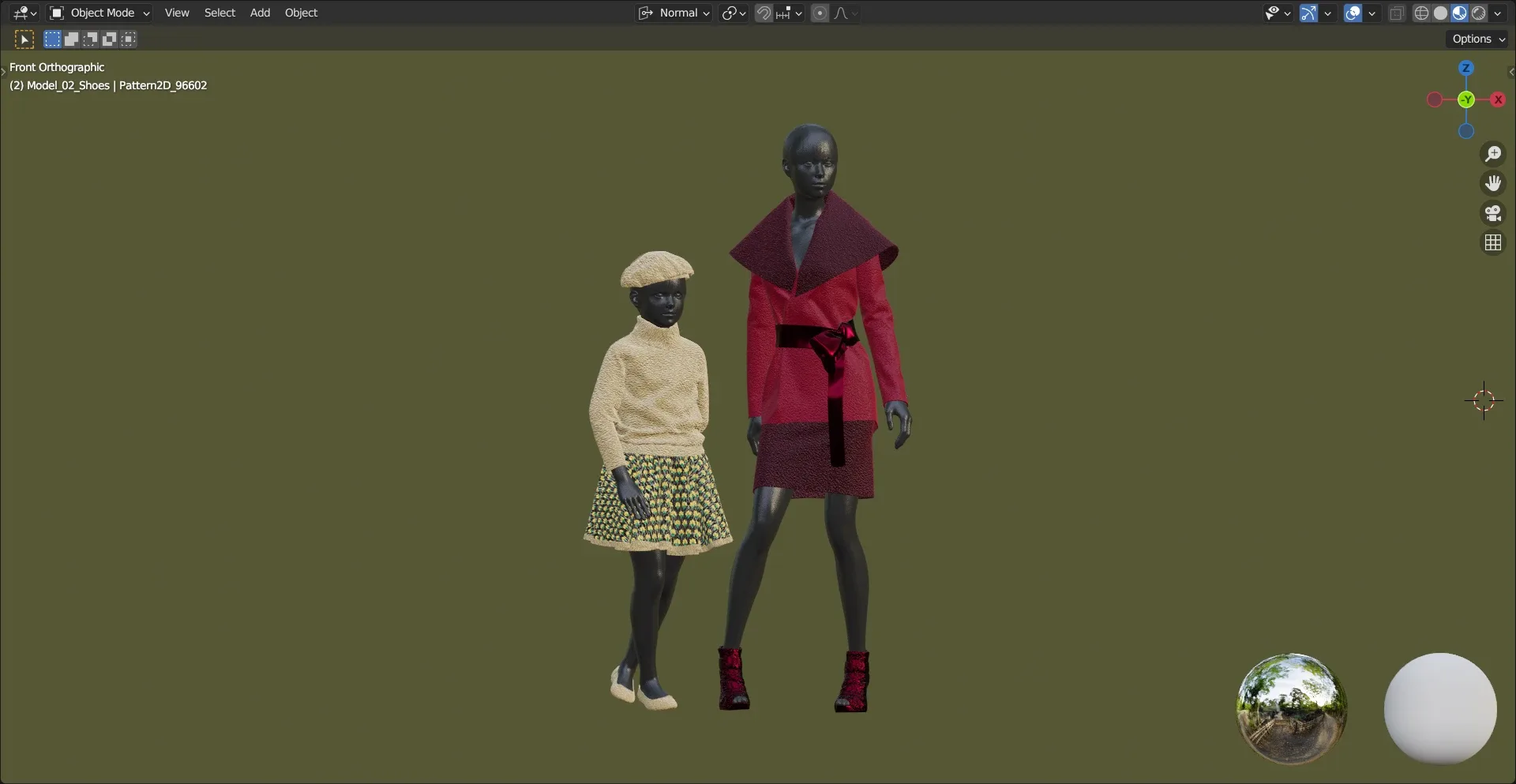Switch to Rendered viewport shading
This screenshot has height=784, width=1516.
pos(1478,13)
